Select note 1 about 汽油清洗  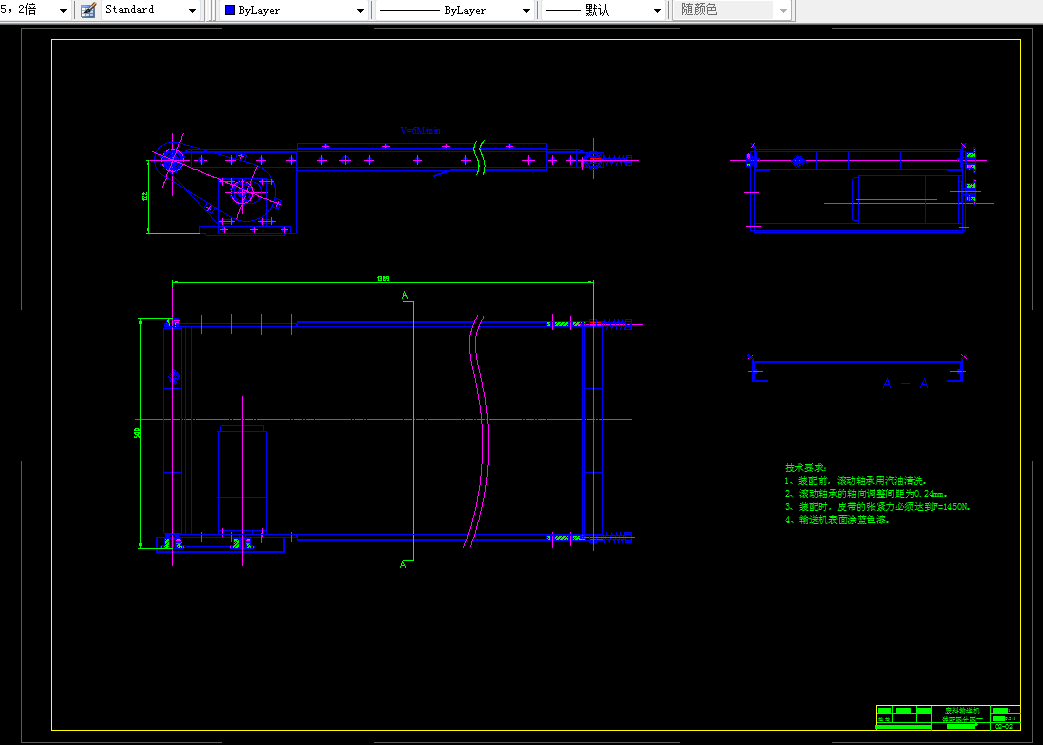pos(855,481)
